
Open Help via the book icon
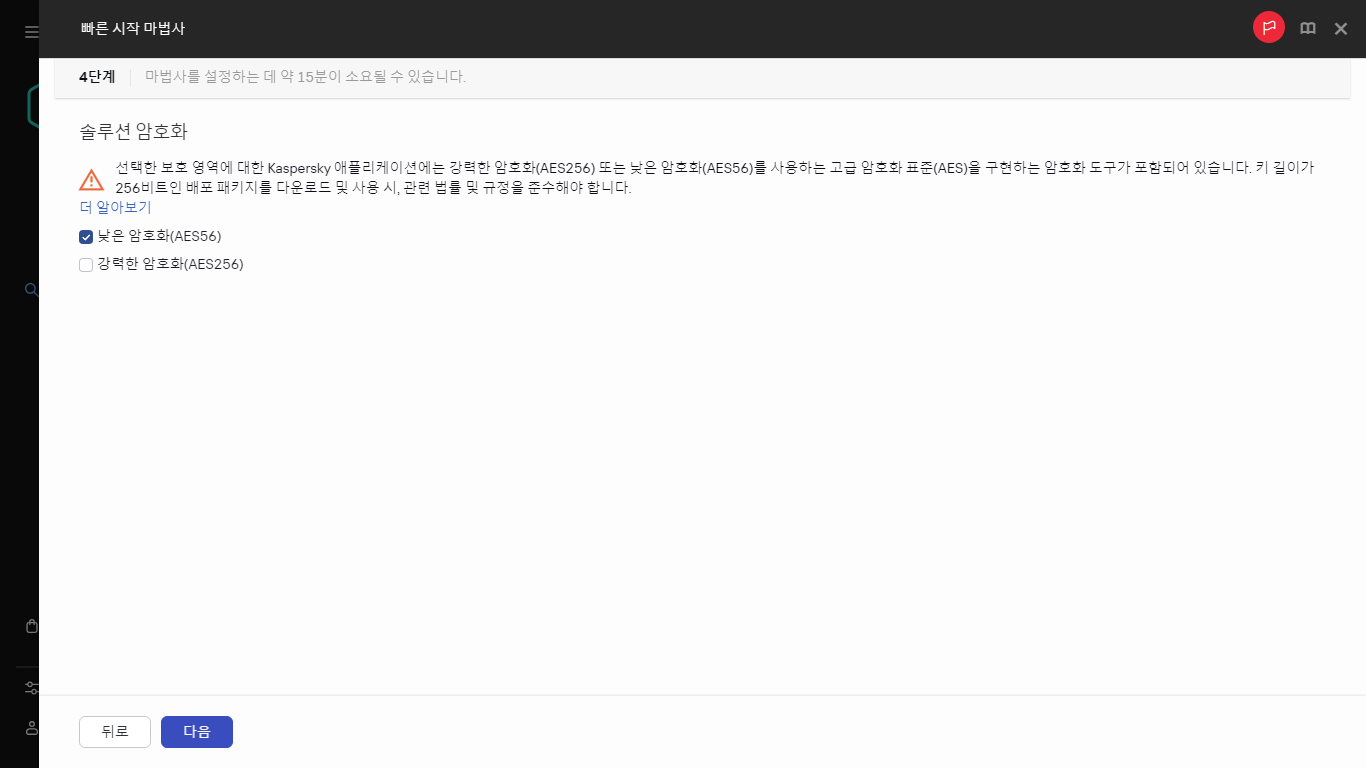(x=1307, y=28)
